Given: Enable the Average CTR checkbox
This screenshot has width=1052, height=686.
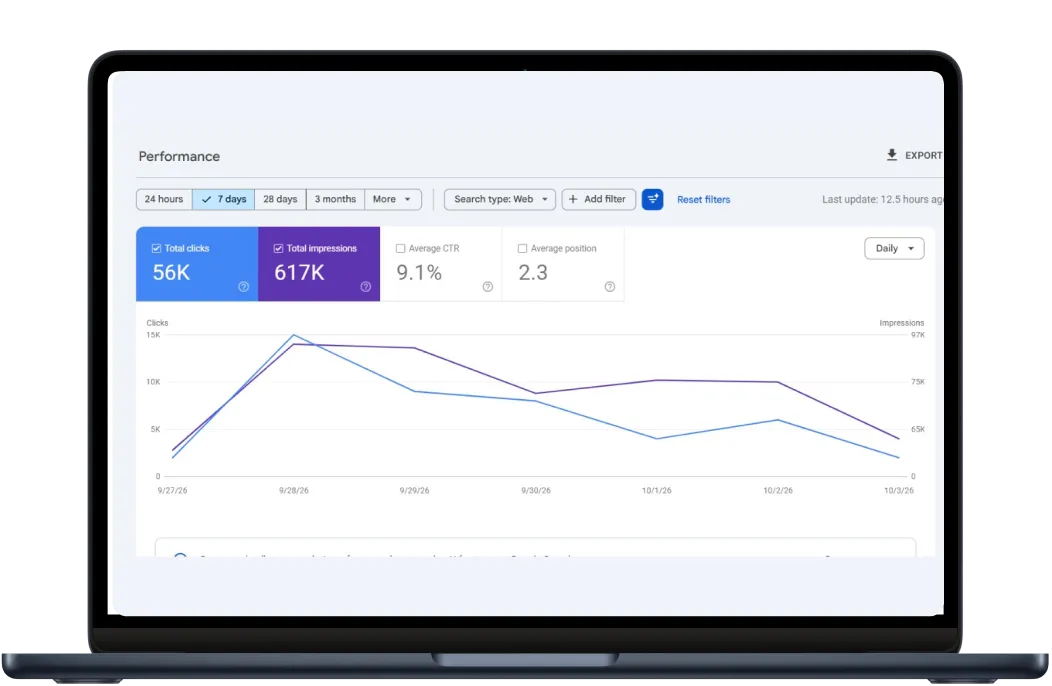Looking at the screenshot, I should tap(401, 248).
